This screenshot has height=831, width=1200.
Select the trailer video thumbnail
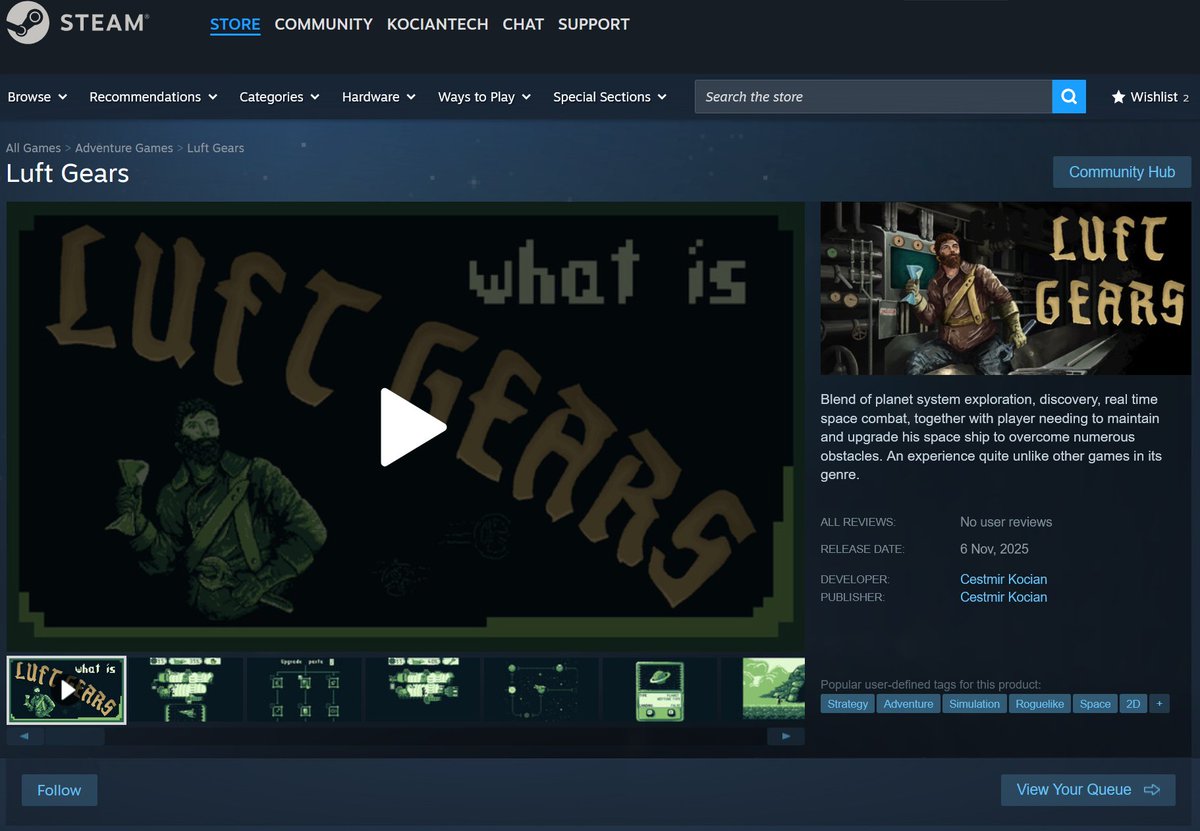(66, 689)
